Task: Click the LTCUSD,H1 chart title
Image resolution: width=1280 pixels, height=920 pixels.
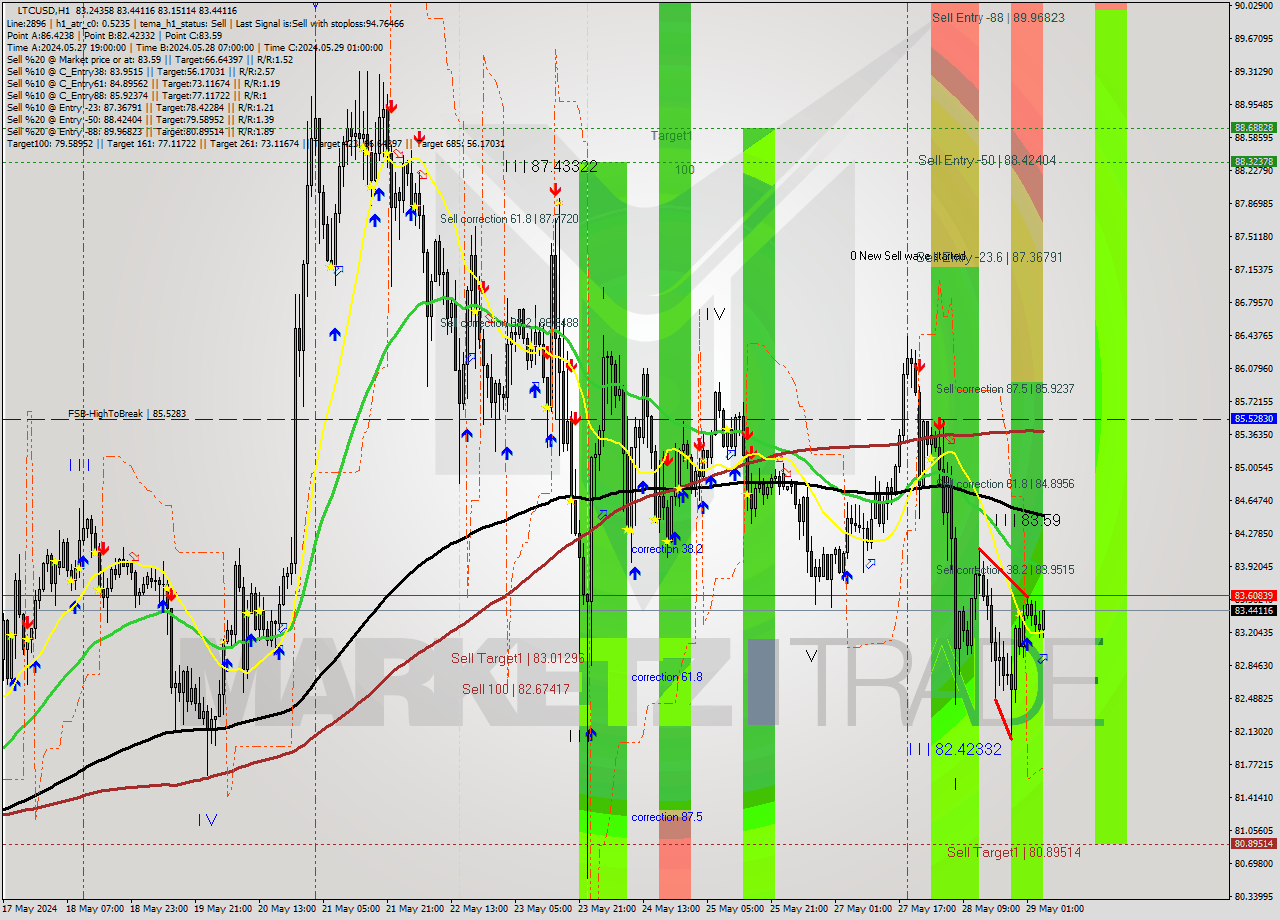Action: (43, 10)
